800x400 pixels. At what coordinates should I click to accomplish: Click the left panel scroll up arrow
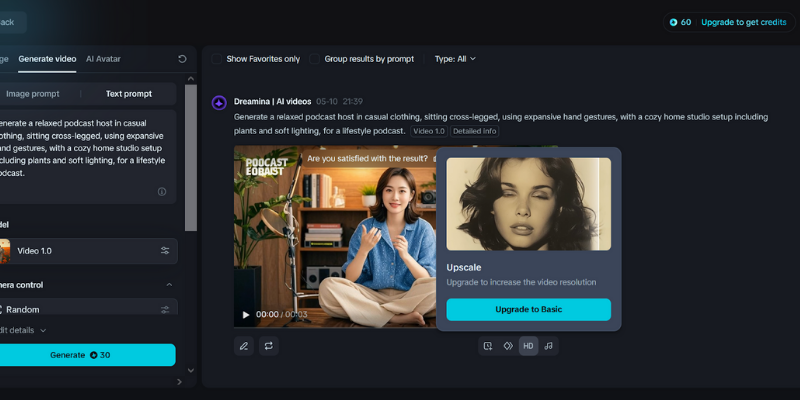pyautogui.click(x=191, y=79)
